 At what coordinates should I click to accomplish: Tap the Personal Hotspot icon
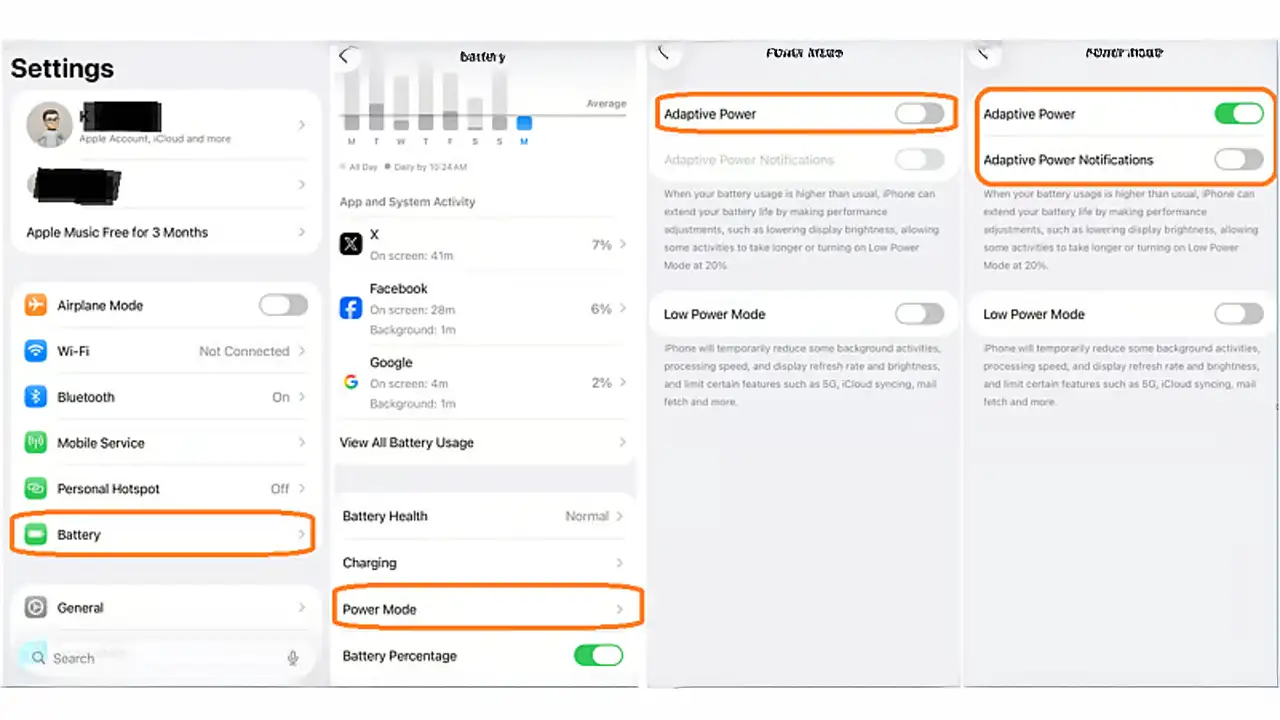click(x=37, y=489)
